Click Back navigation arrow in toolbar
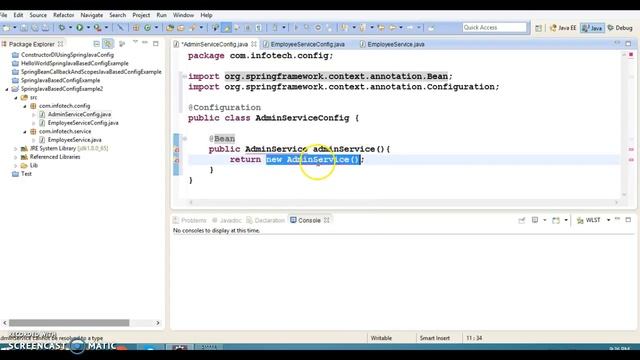The width and height of the screenshot is (640, 360). pos(392,28)
